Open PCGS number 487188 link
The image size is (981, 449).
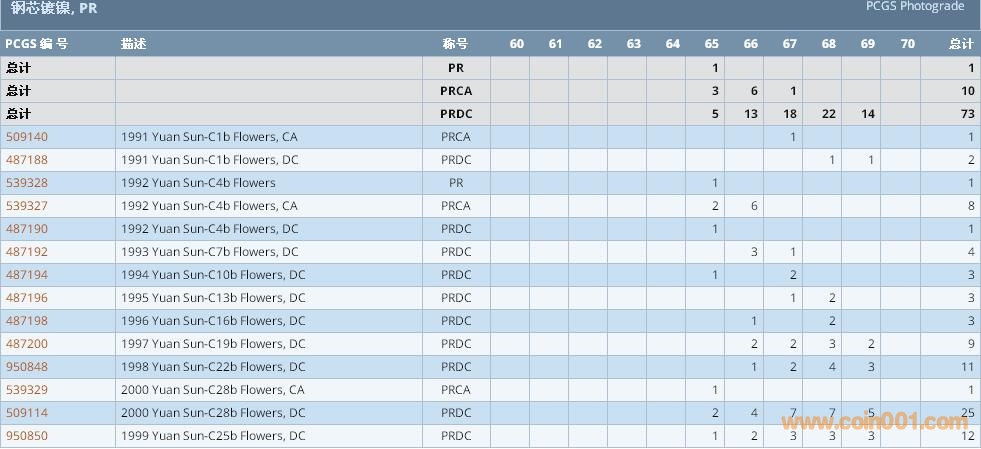click(27, 160)
